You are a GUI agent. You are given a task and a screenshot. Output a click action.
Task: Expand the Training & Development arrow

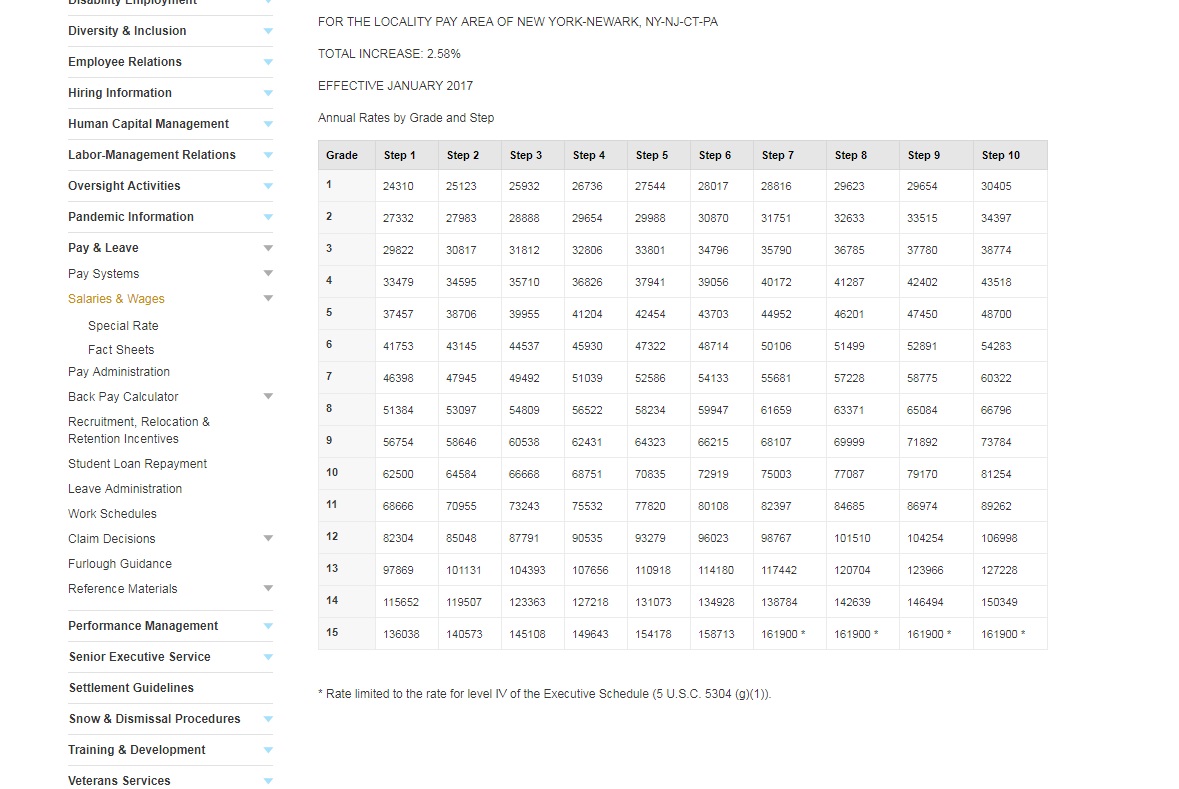pyautogui.click(x=268, y=750)
